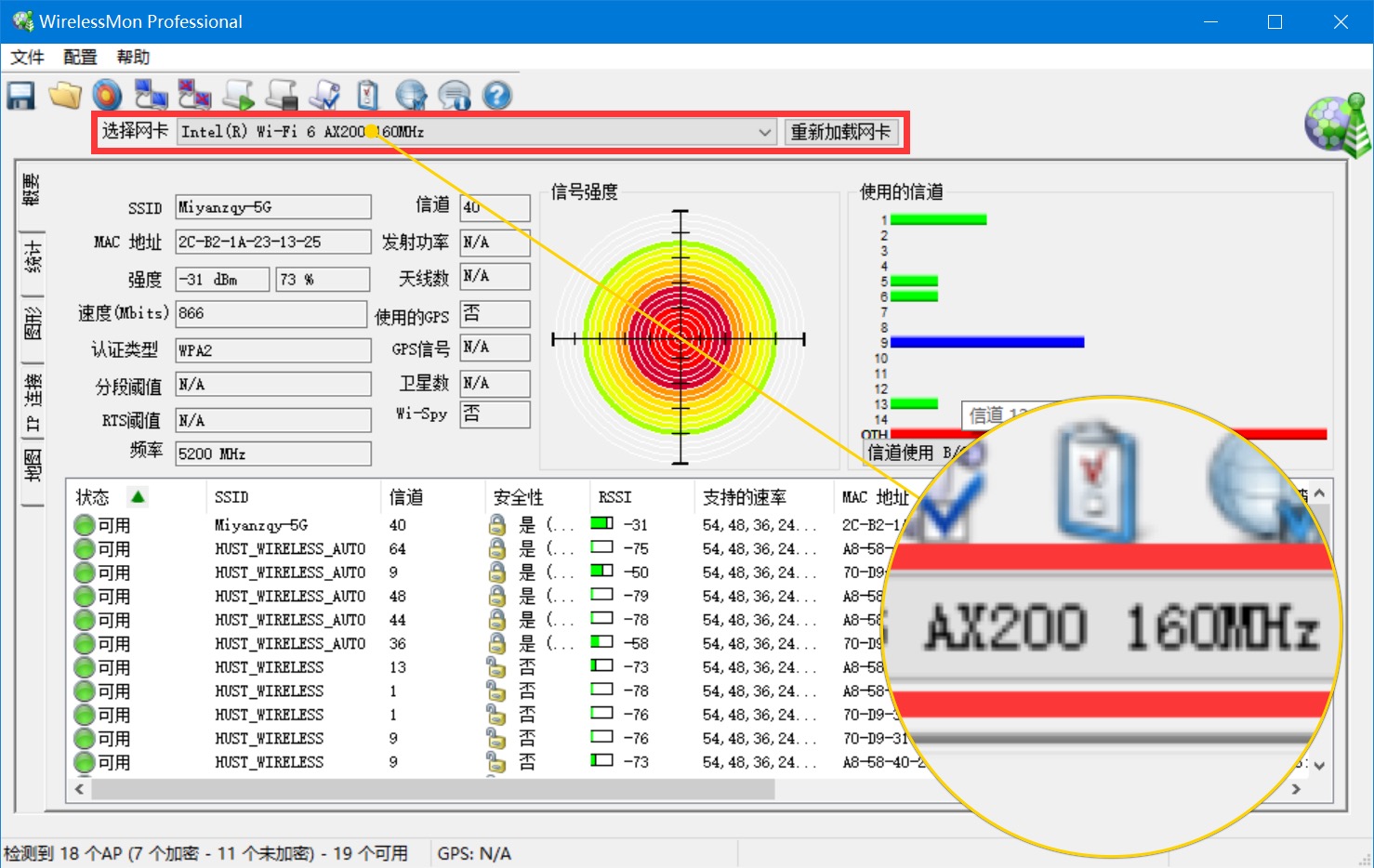This screenshot has width=1374, height=868.
Task: Open the 文件 menu
Action: 27,58
